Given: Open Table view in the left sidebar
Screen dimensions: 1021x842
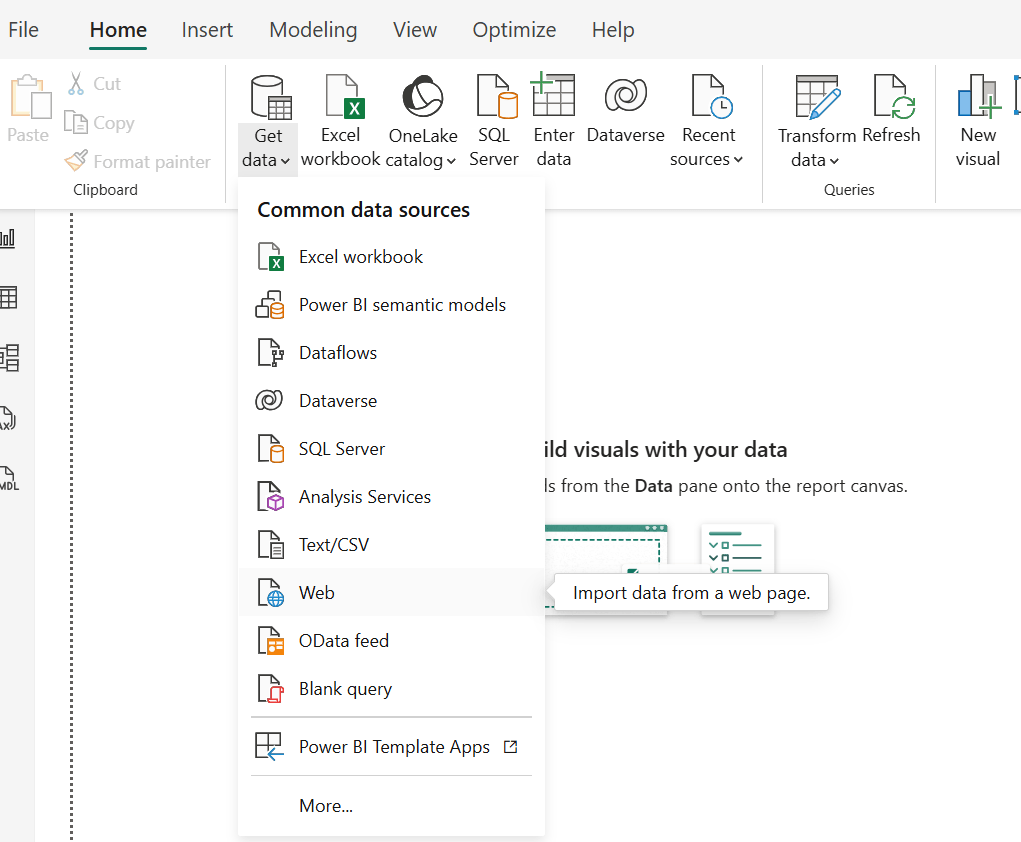Looking at the screenshot, I should pos(8,298).
